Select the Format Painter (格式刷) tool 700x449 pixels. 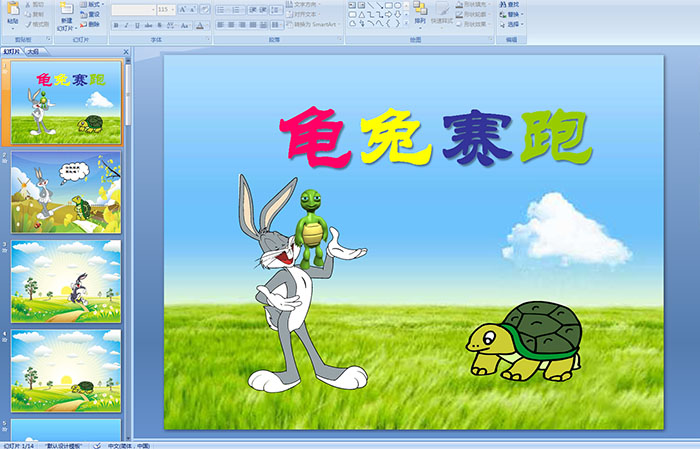(37, 25)
